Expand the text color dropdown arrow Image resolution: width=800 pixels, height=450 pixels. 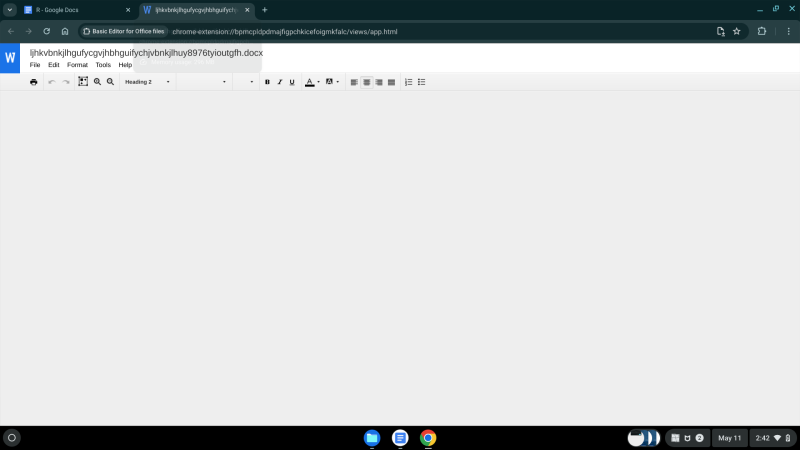tap(318, 82)
